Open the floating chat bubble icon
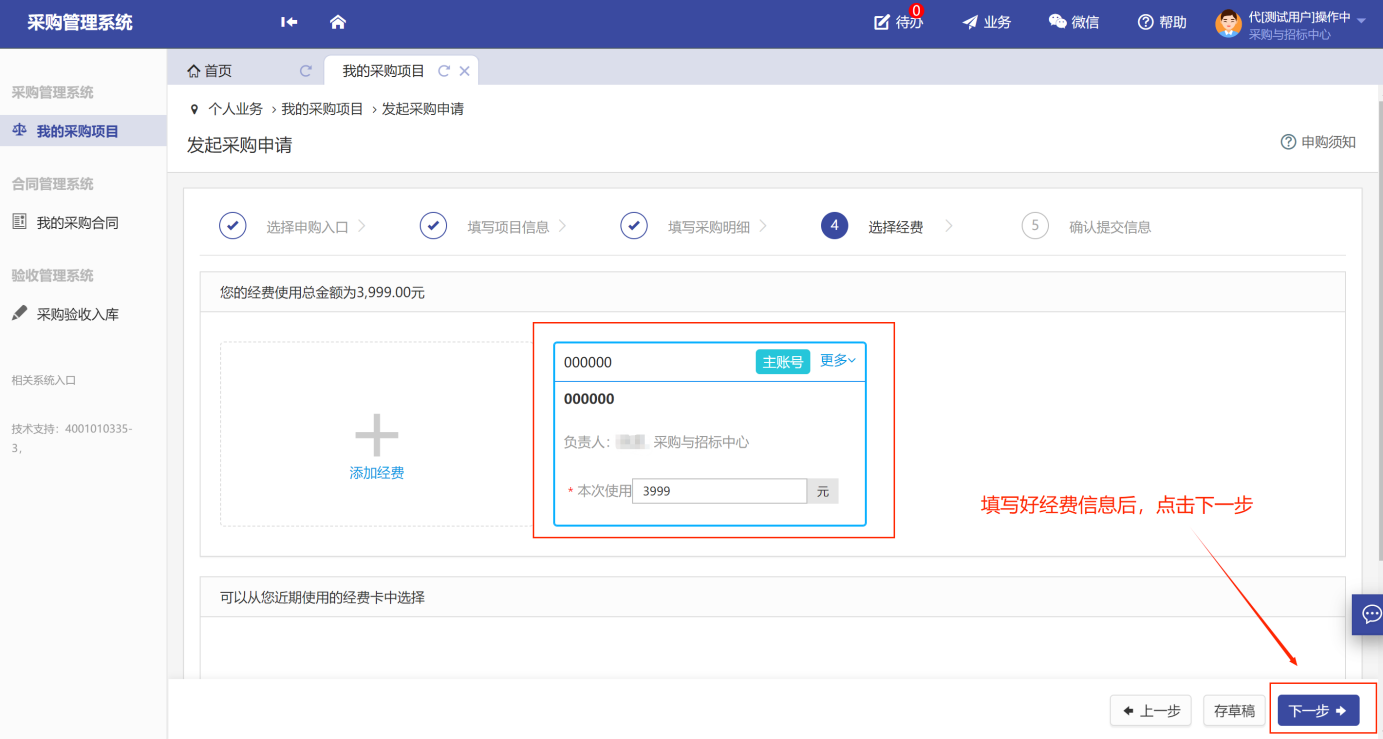Screen dimensions: 1383x739 1370,614
